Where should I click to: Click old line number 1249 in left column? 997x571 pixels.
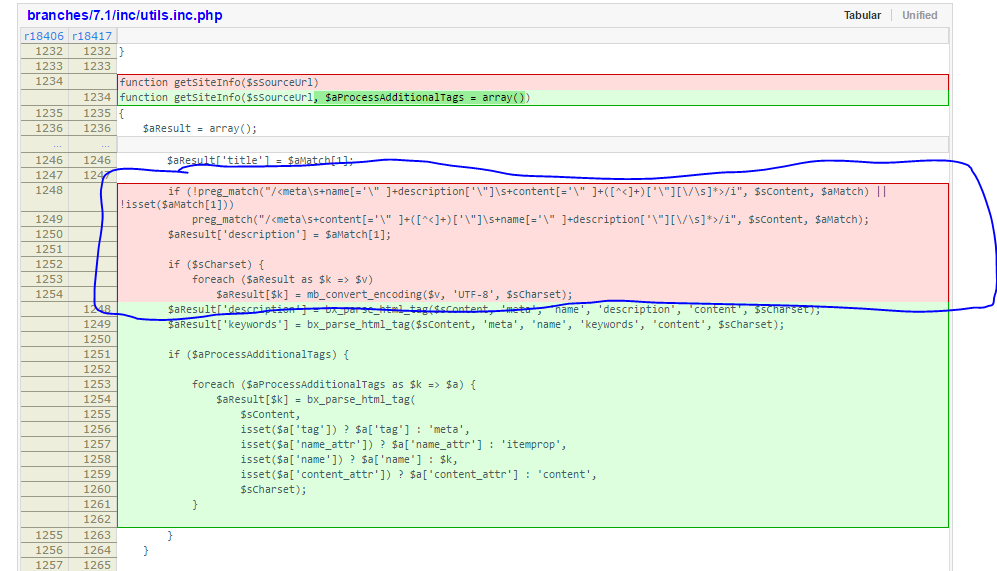[48, 219]
